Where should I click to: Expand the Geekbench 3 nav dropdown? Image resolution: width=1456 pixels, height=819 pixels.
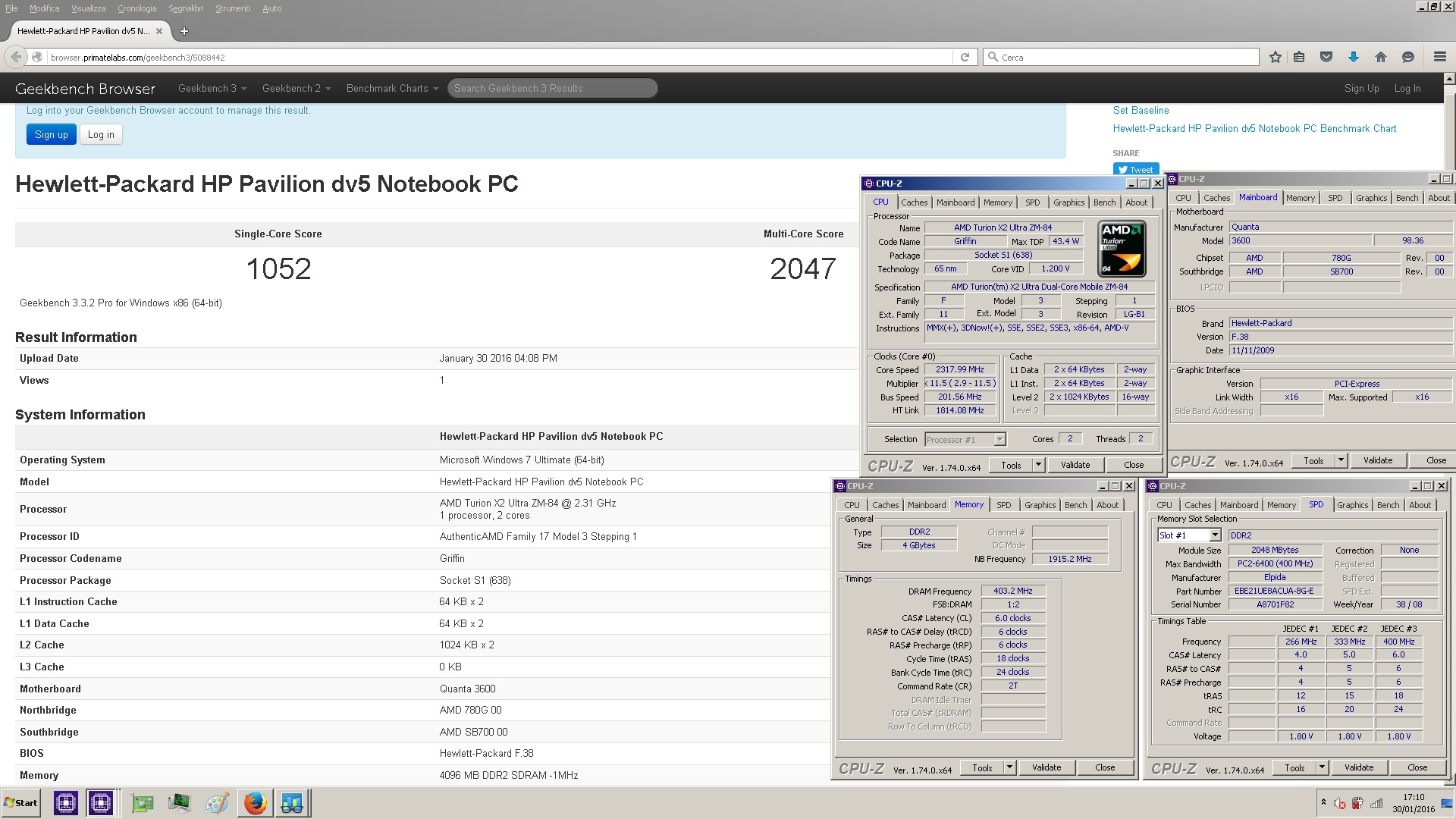[212, 88]
